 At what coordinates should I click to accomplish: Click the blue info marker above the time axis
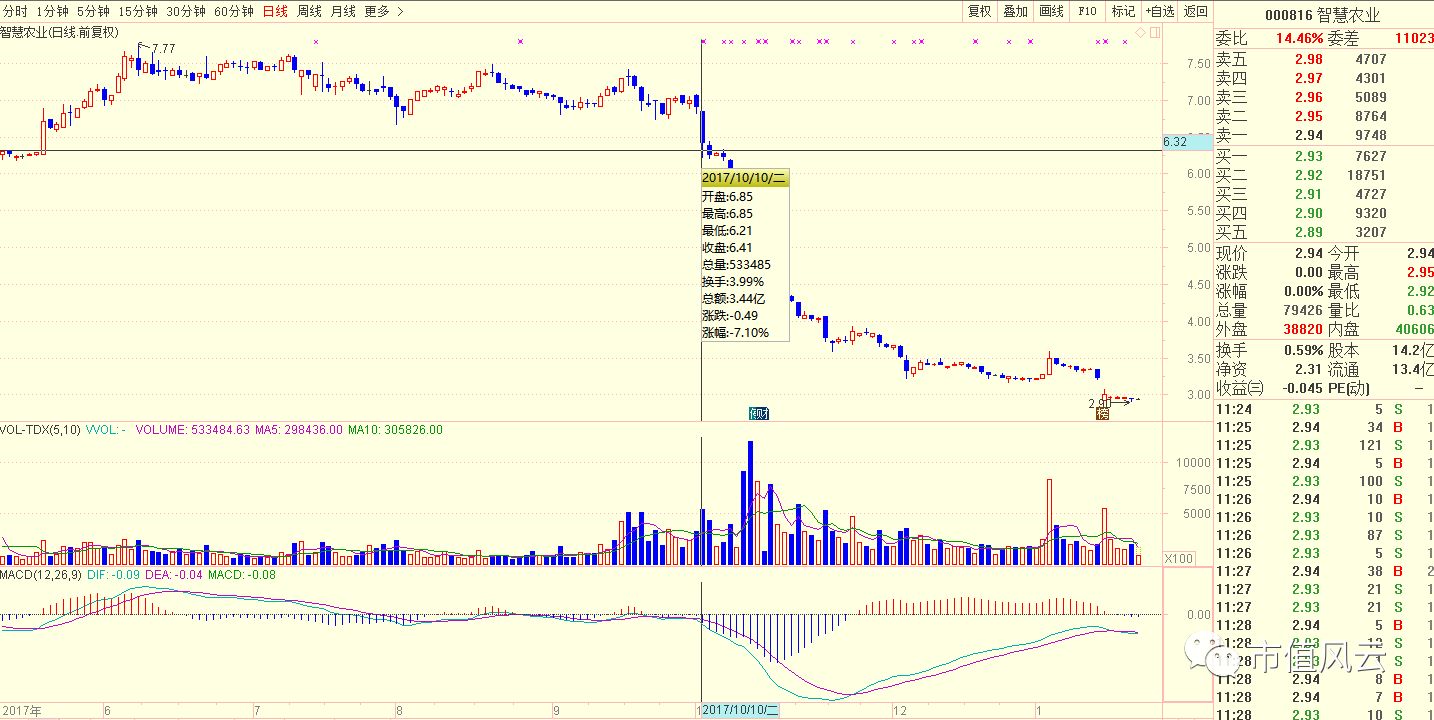(760, 413)
